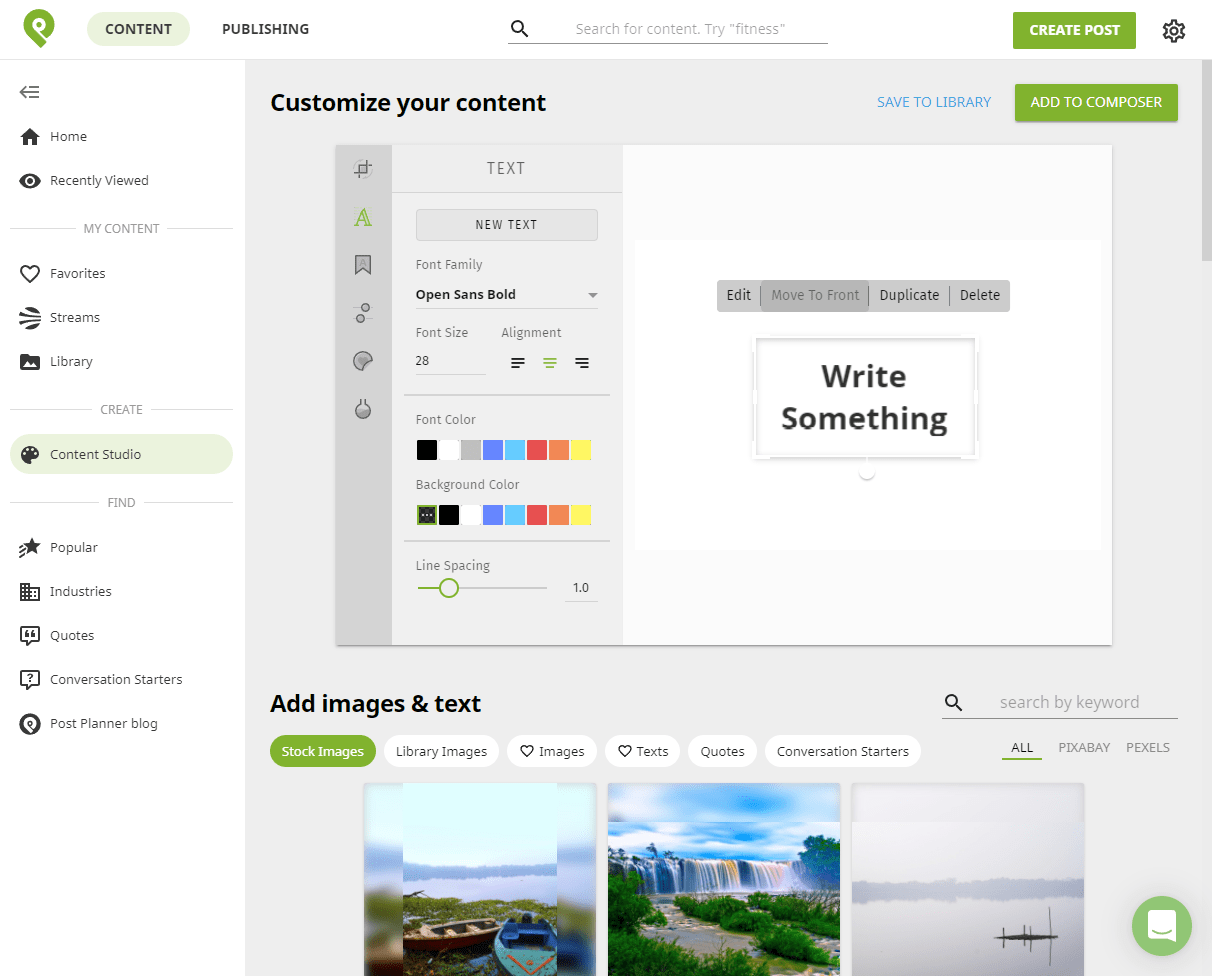Click the Popular shooting star icon

pos(30,548)
